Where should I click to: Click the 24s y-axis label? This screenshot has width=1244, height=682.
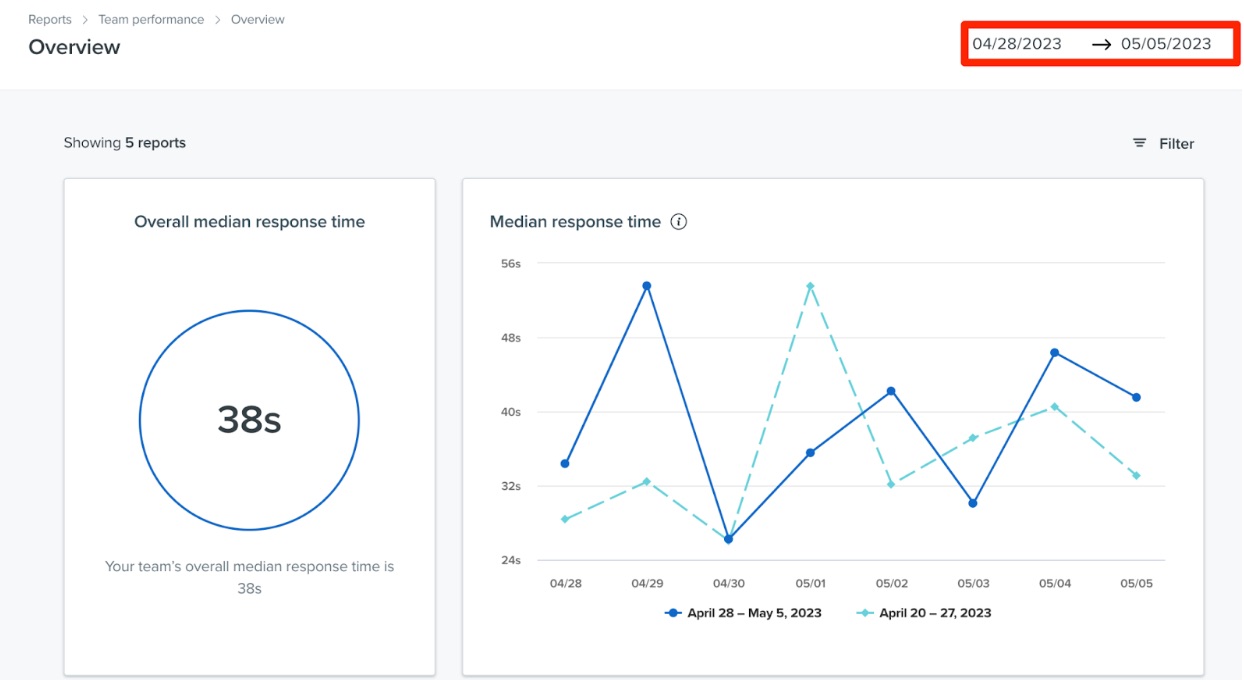point(511,560)
